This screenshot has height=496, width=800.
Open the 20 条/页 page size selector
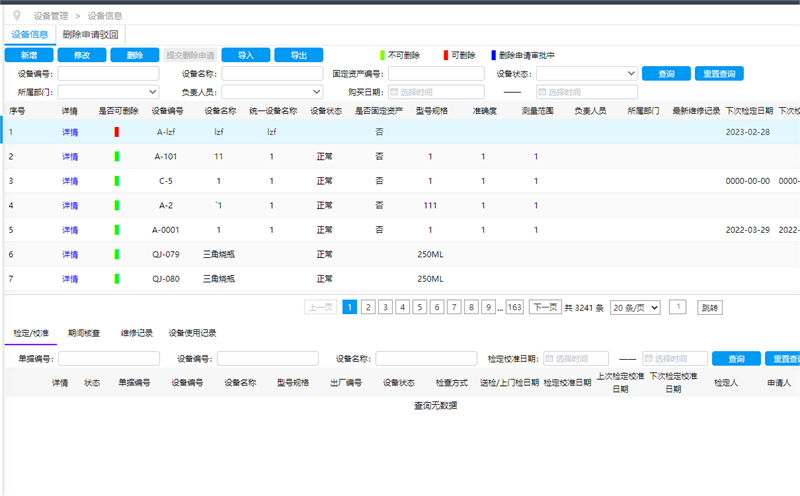[634, 308]
